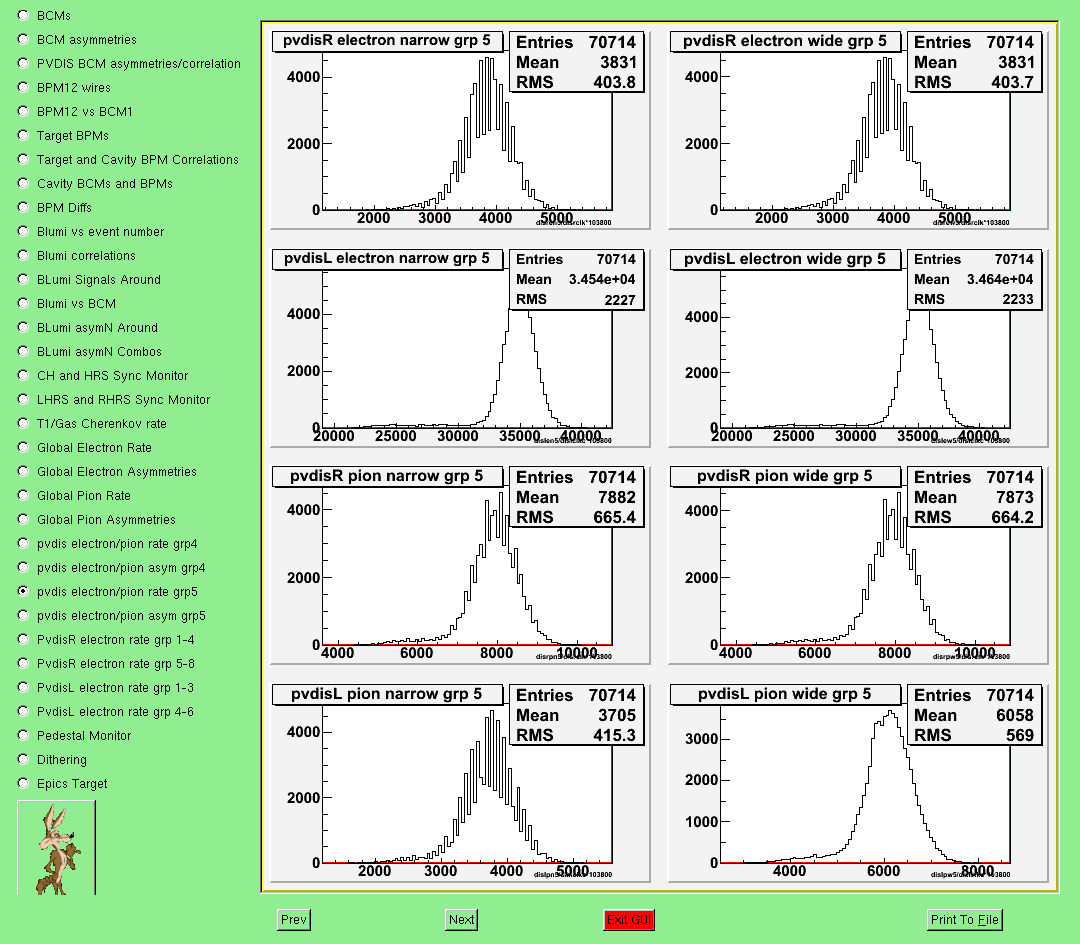Select Blumi vs BCM
Viewport: 1080px width, 944px height.
tap(23, 304)
